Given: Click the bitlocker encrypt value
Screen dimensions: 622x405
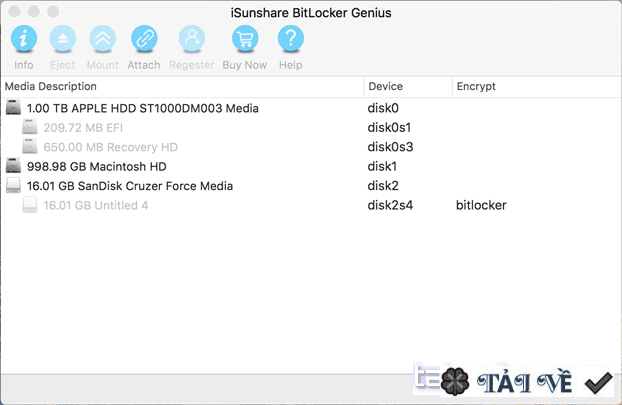Looking at the screenshot, I should 481,205.
